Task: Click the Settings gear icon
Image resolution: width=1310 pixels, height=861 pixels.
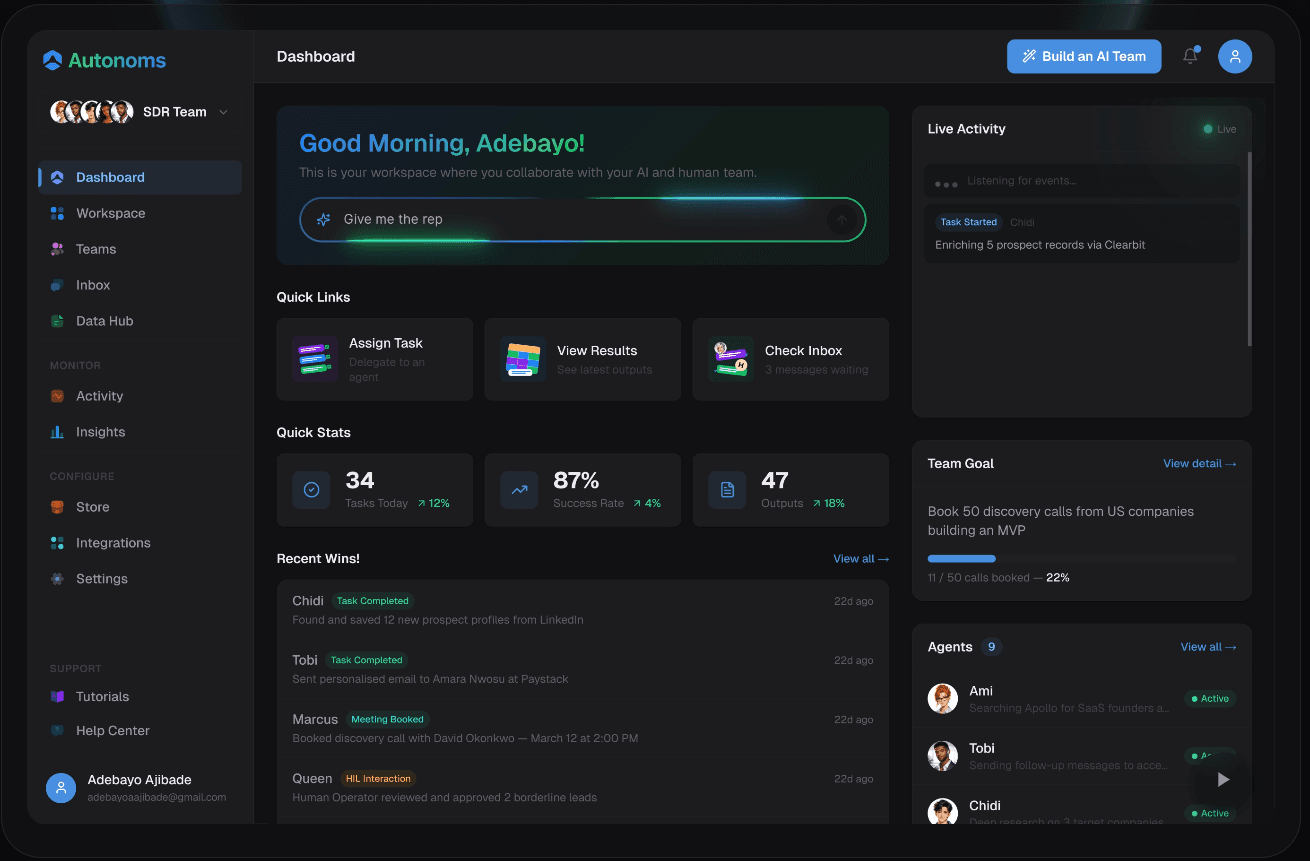Action: tap(57, 579)
